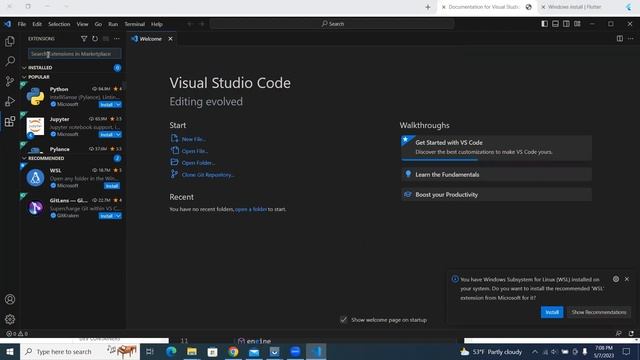Viewport: 640px width, 360px height.
Task: Open the Help menu
Action: (157, 24)
